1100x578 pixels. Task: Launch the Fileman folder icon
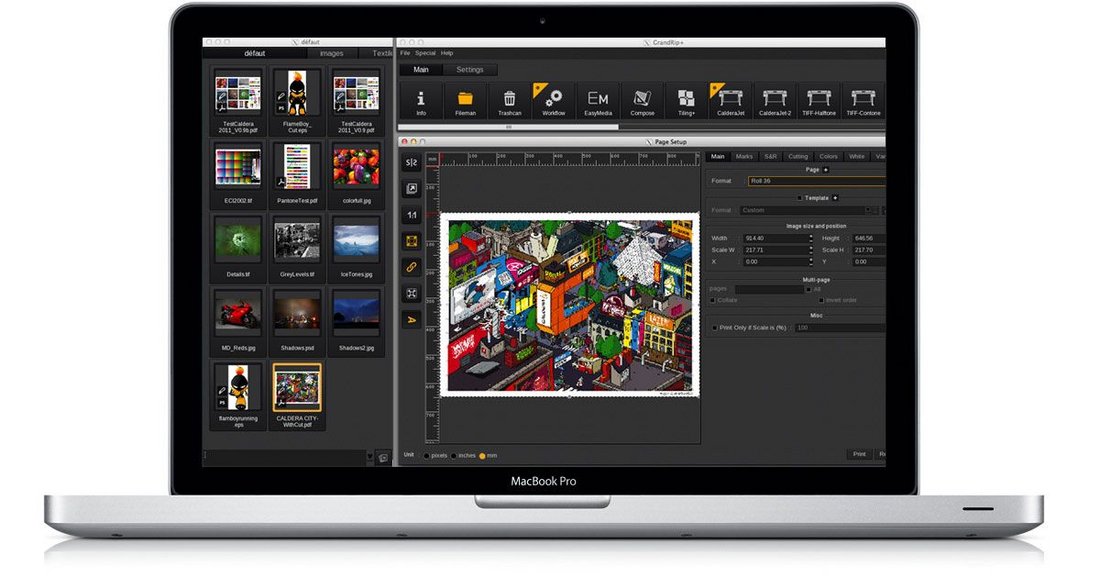tap(465, 101)
